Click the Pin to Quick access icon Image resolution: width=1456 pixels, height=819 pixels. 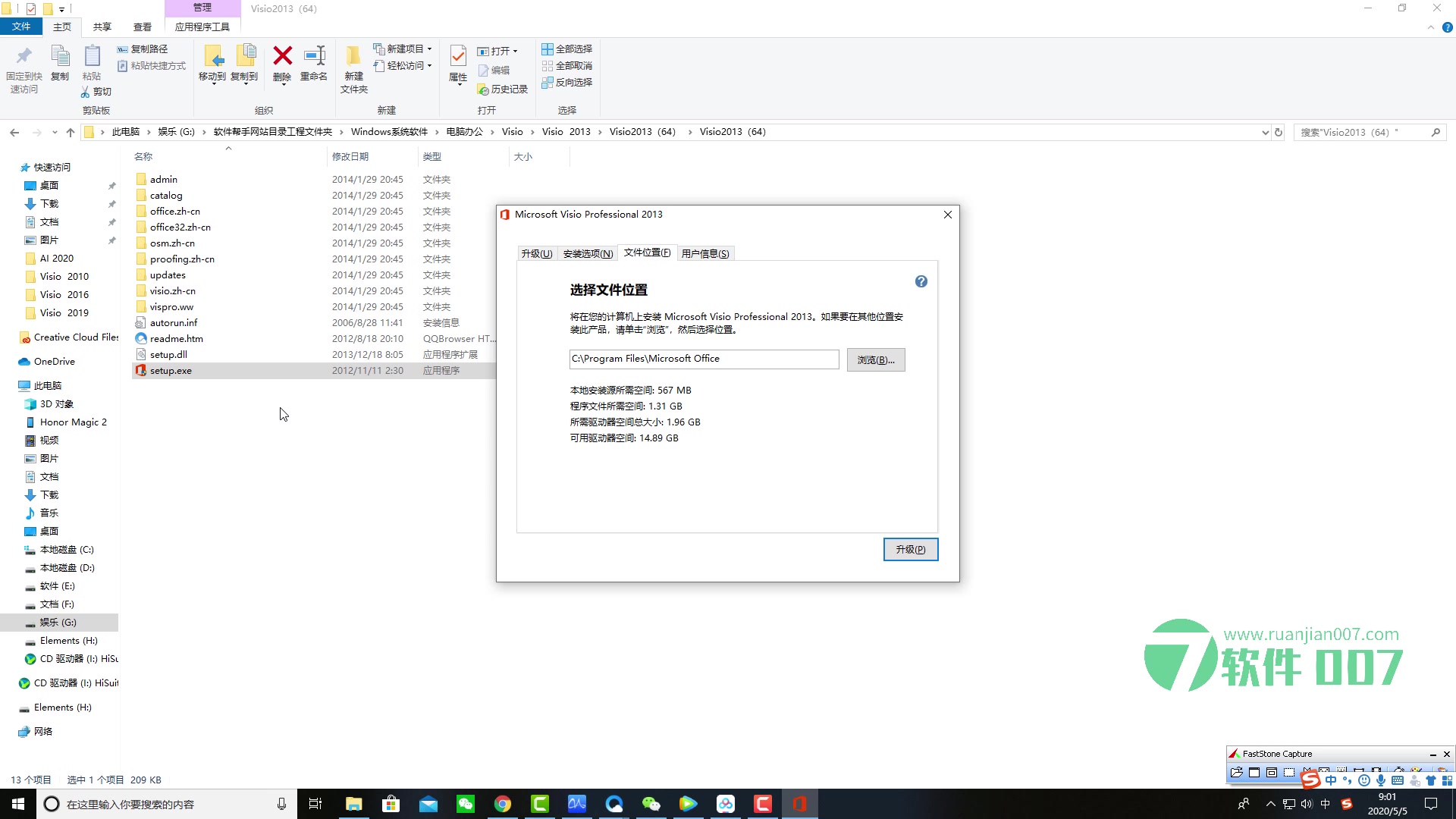24,56
